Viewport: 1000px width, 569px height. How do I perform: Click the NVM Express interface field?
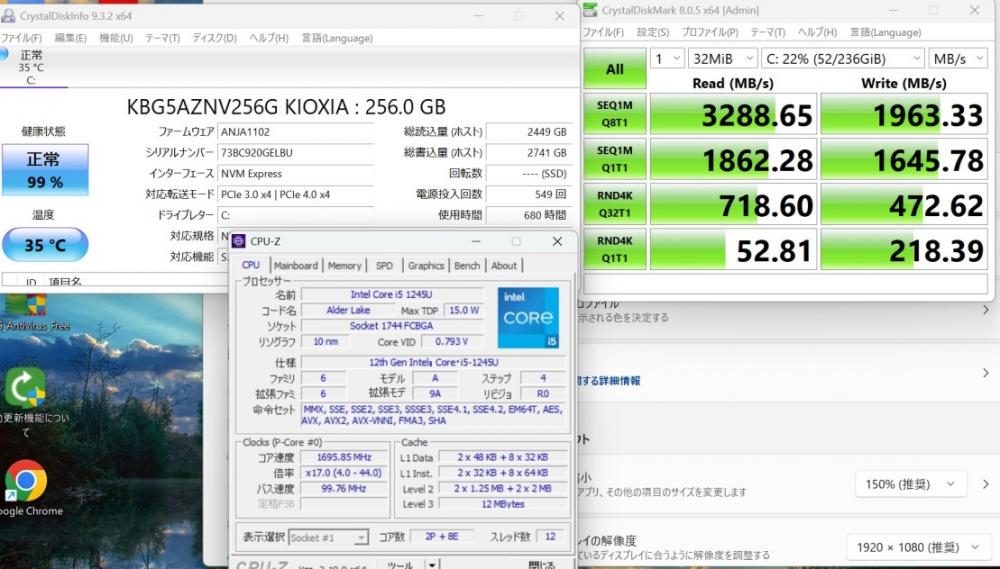[295, 174]
